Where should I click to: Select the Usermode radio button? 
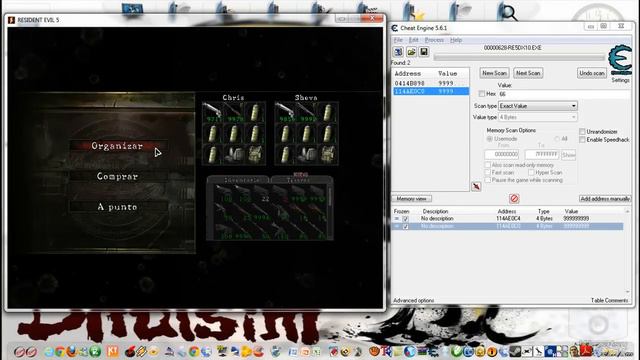pos(489,139)
